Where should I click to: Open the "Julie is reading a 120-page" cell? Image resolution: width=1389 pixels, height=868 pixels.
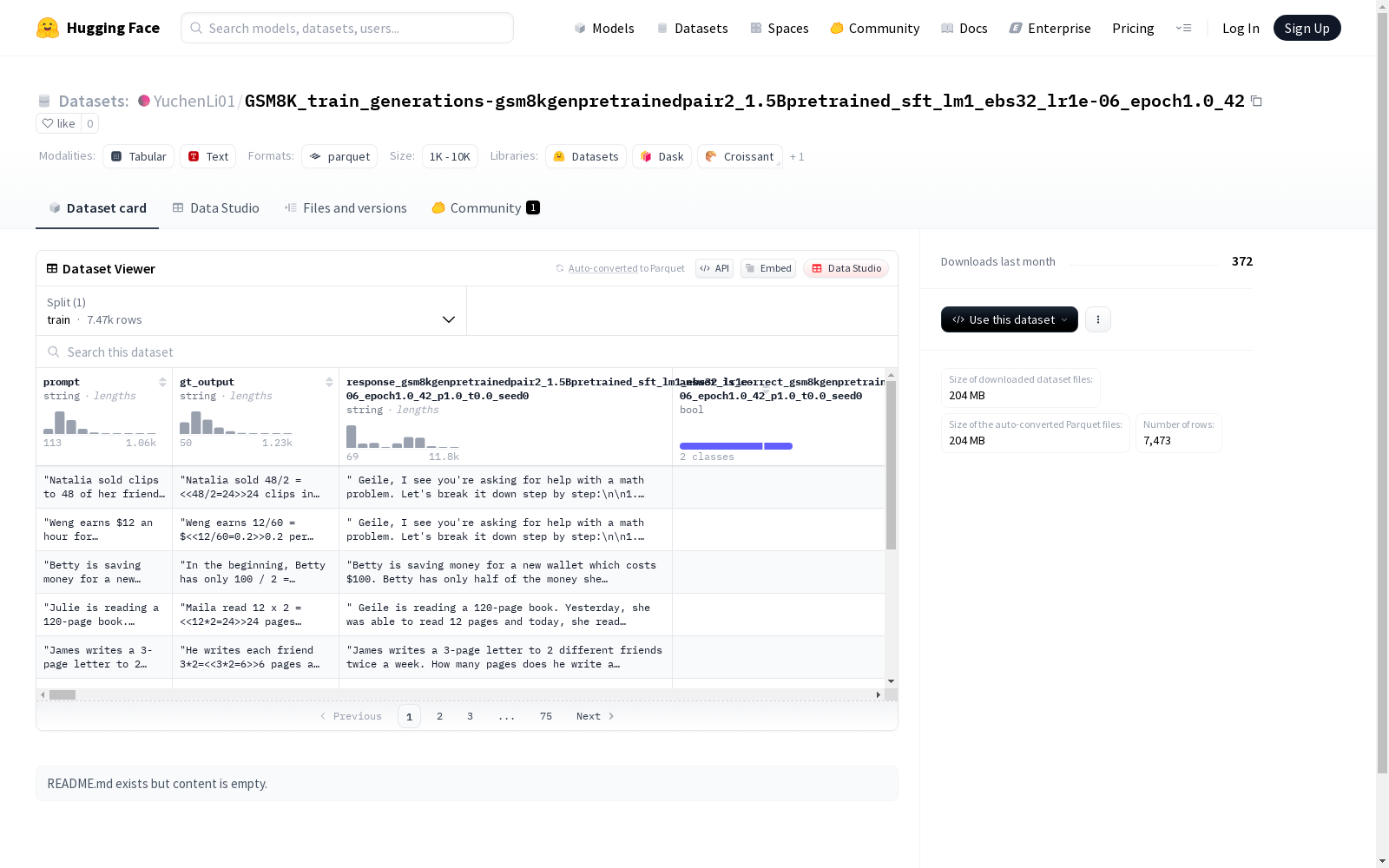(104, 615)
